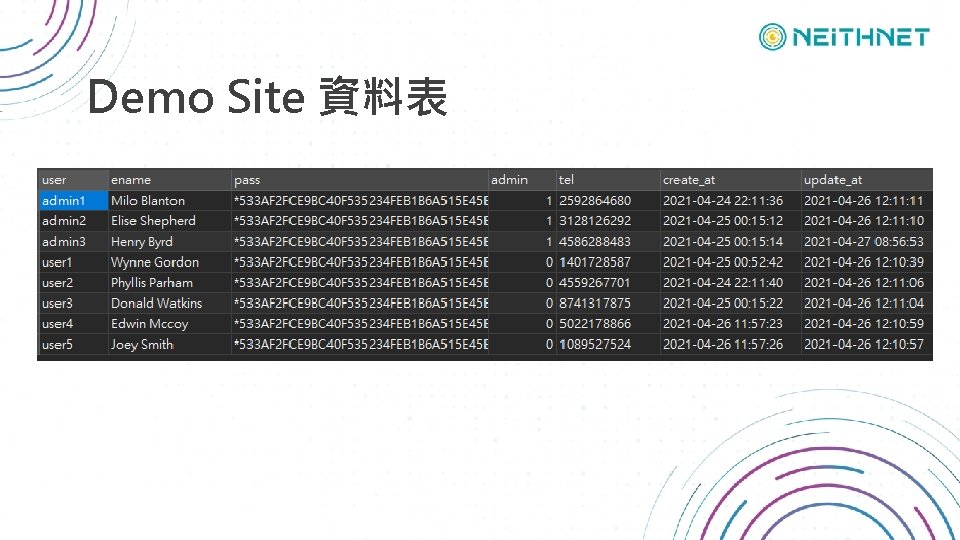Select the 'user4' cell
The width and height of the screenshot is (960, 540).
click(73, 324)
